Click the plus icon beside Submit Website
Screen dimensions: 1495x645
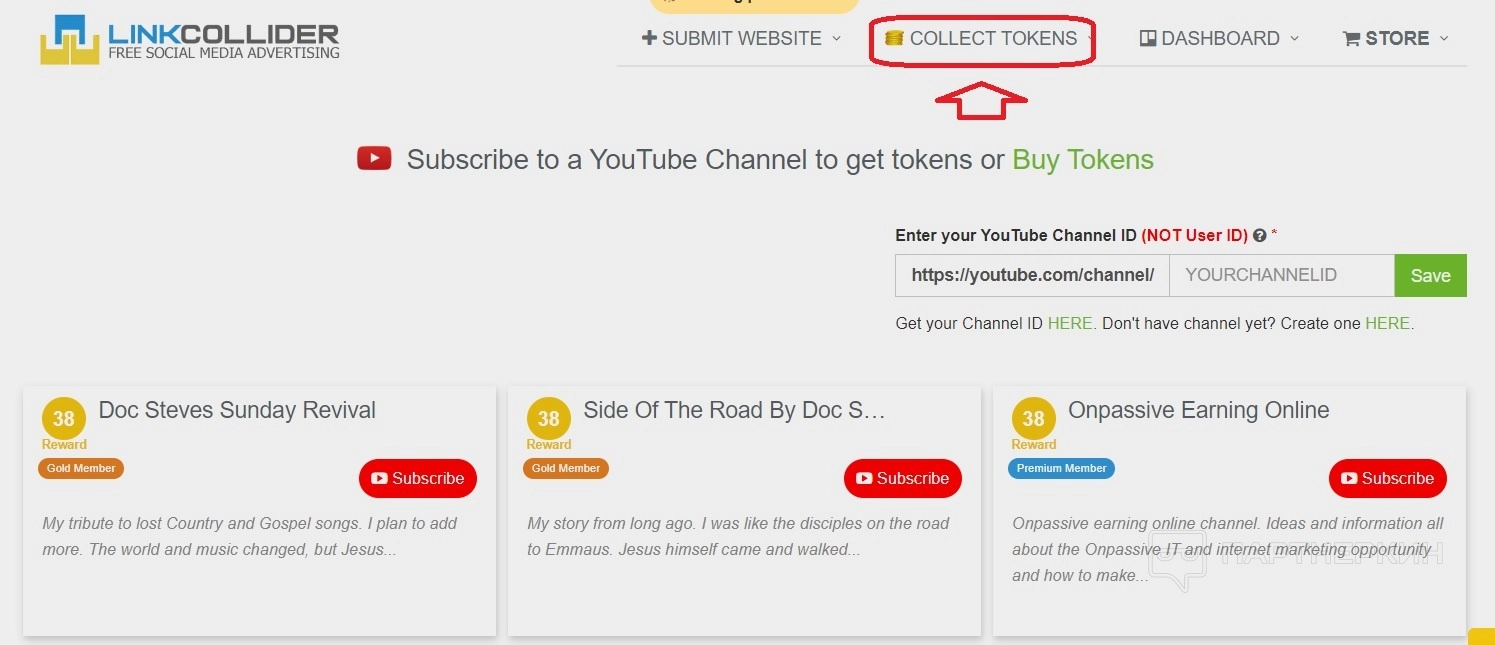tap(649, 38)
